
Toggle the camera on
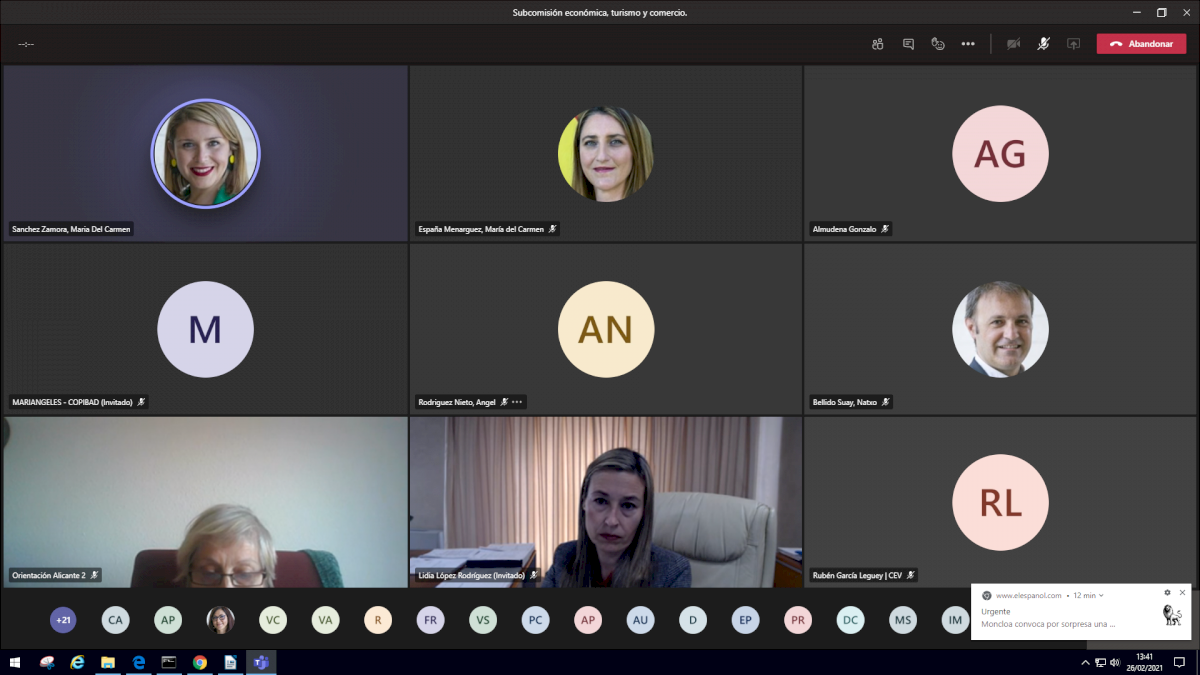pos(1013,44)
